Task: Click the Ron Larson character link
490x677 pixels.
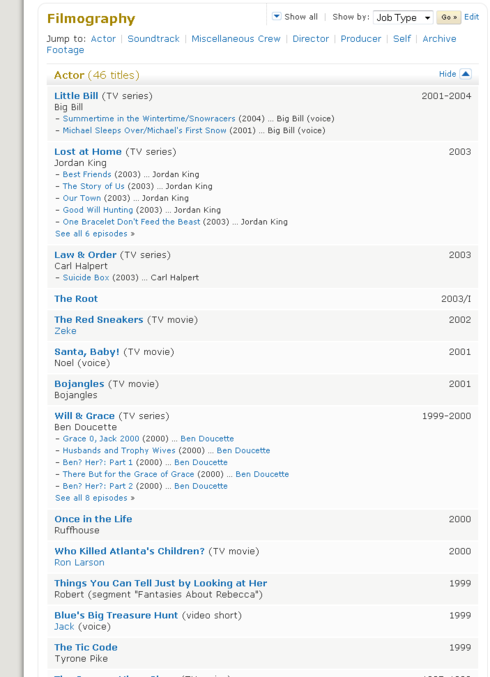Action: [79, 563]
